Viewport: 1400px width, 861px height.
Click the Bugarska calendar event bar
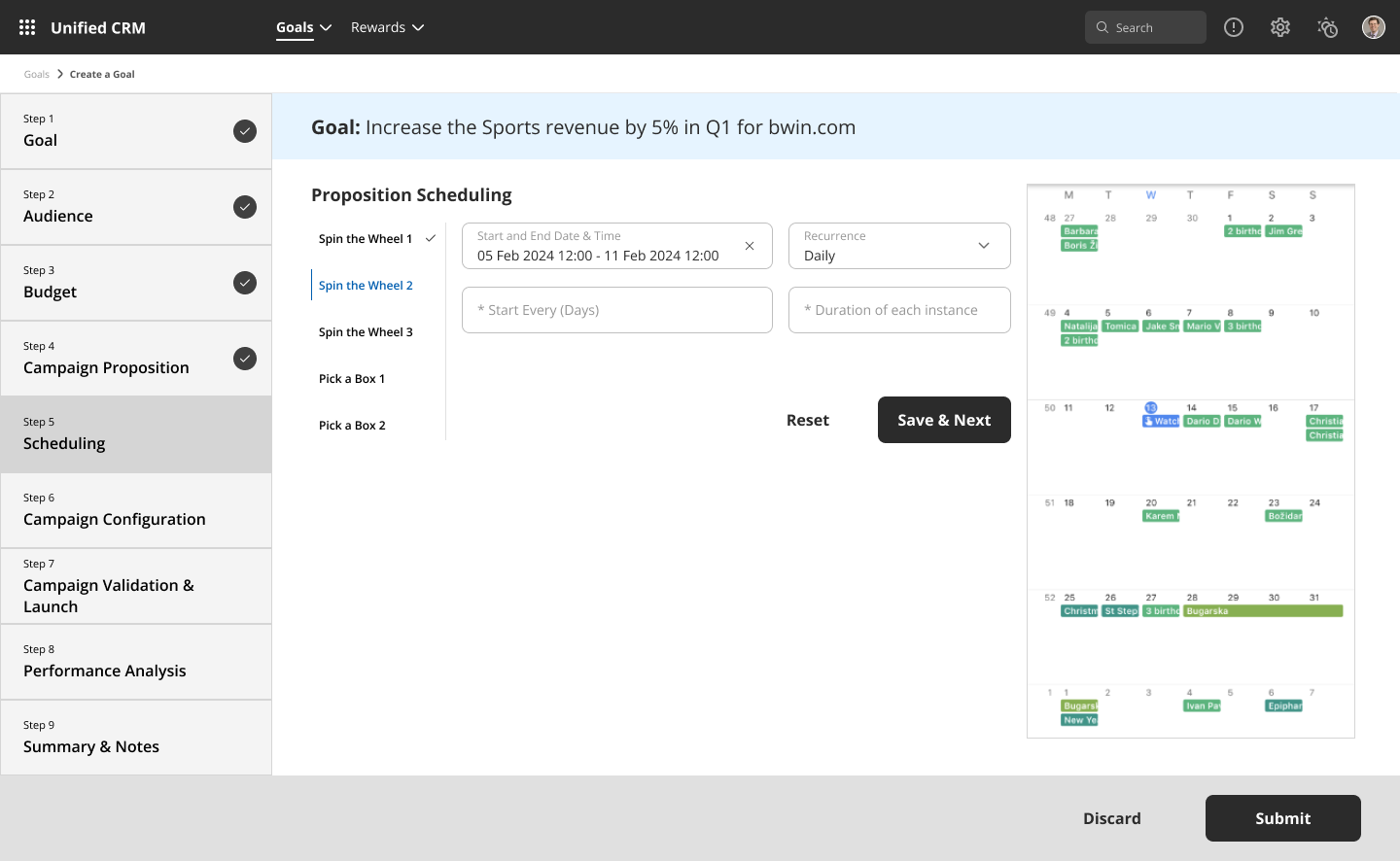(x=1263, y=611)
